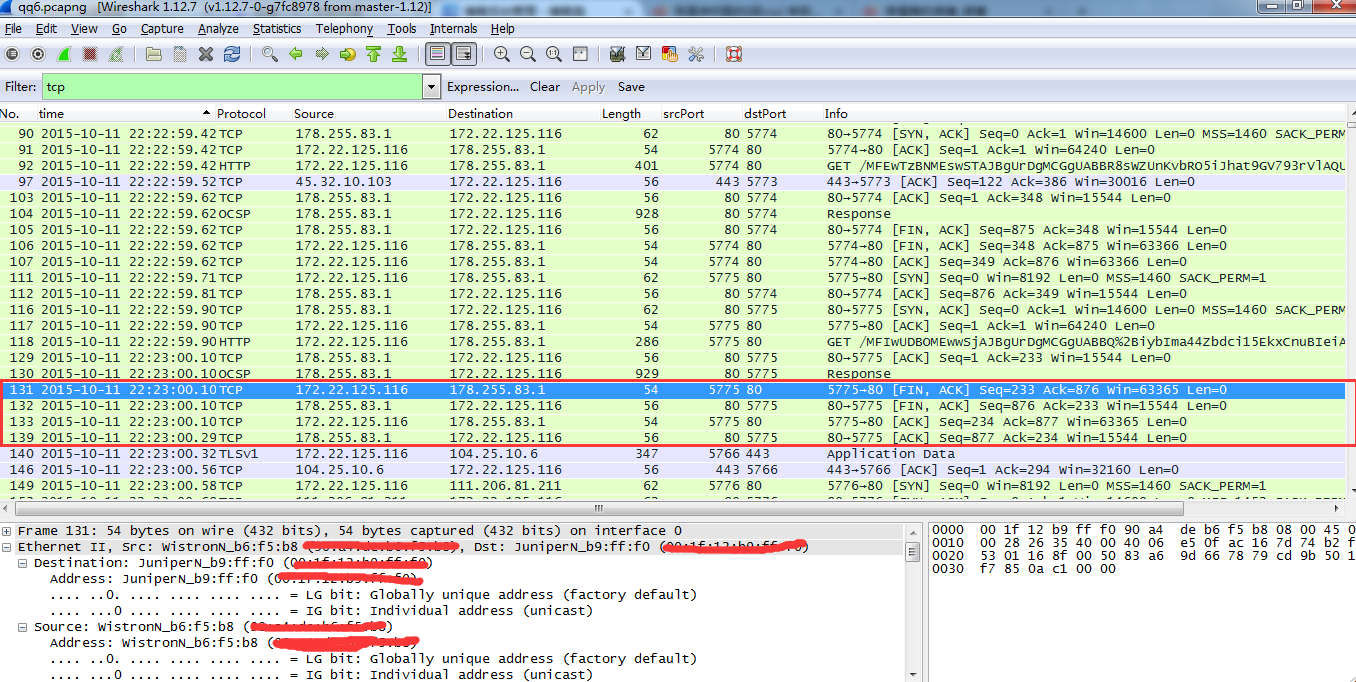This screenshot has width=1356, height=682.
Task: Clear the display filter
Action: (x=545, y=87)
